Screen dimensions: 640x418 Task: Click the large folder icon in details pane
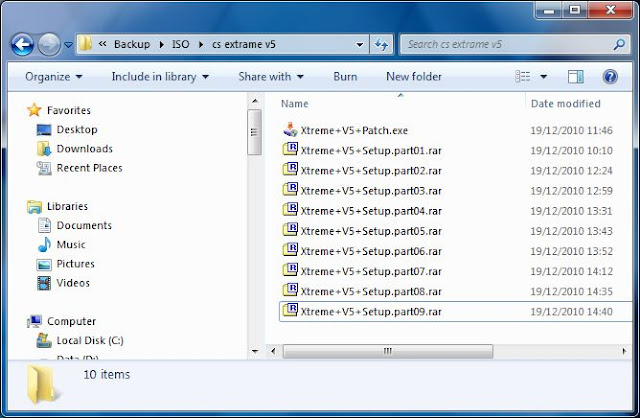coord(43,385)
